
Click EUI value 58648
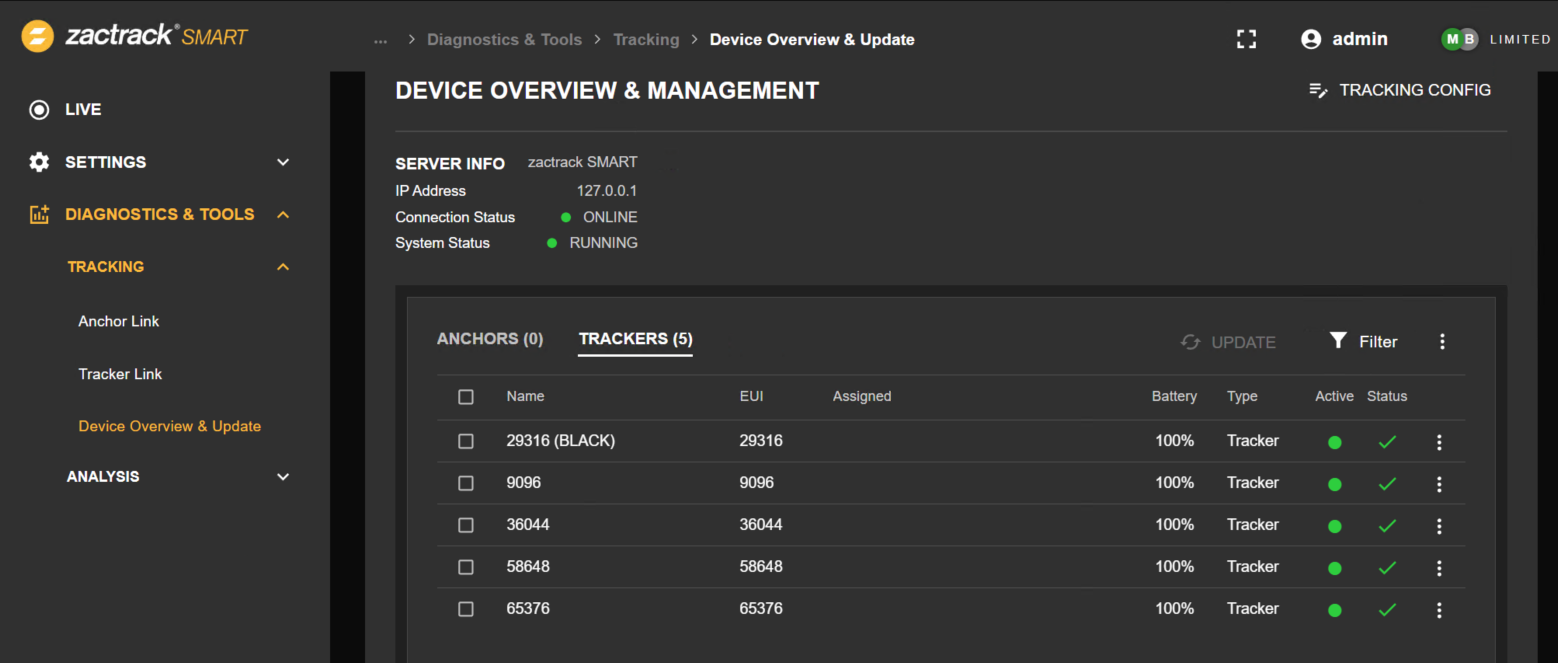coord(761,567)
